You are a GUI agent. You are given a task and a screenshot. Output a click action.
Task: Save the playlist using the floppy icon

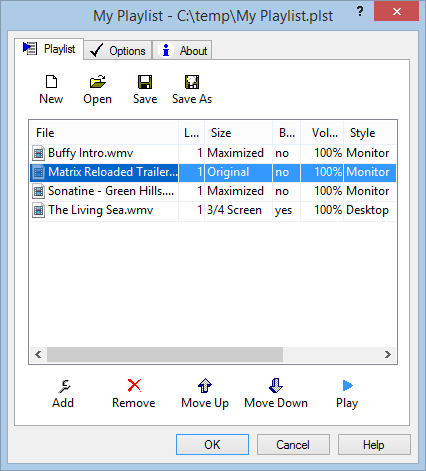145,82
